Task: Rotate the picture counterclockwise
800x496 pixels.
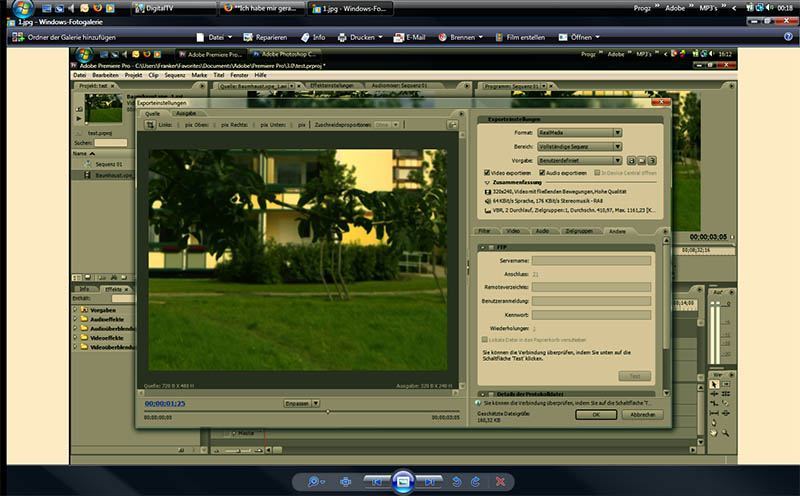Action: [457, 482]
